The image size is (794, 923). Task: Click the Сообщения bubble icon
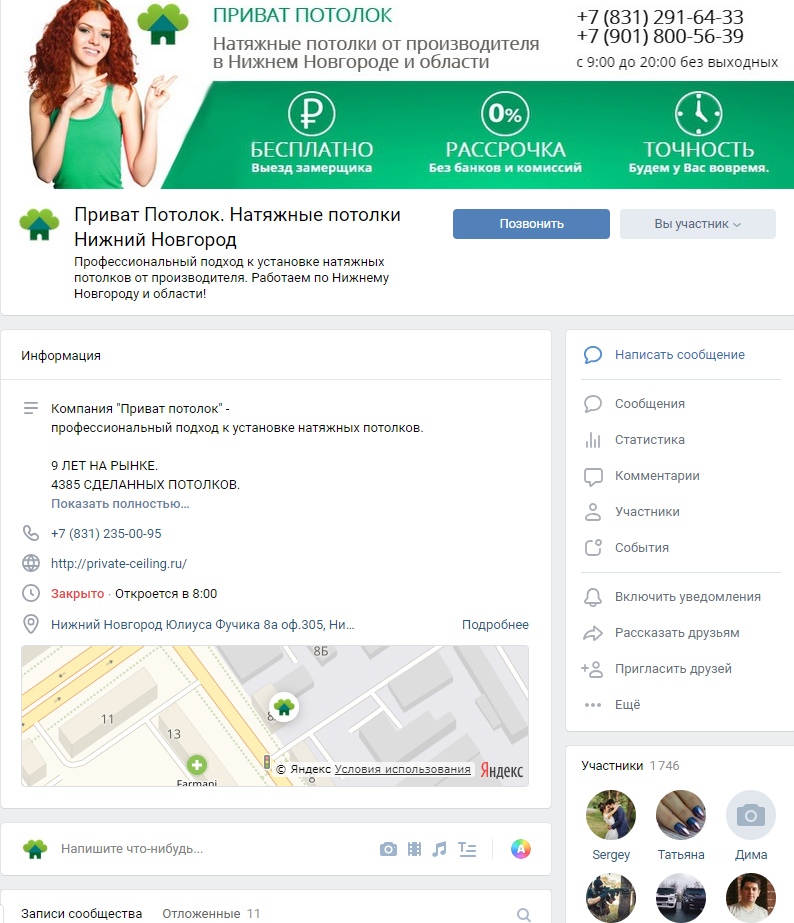[x=593, y=404]
